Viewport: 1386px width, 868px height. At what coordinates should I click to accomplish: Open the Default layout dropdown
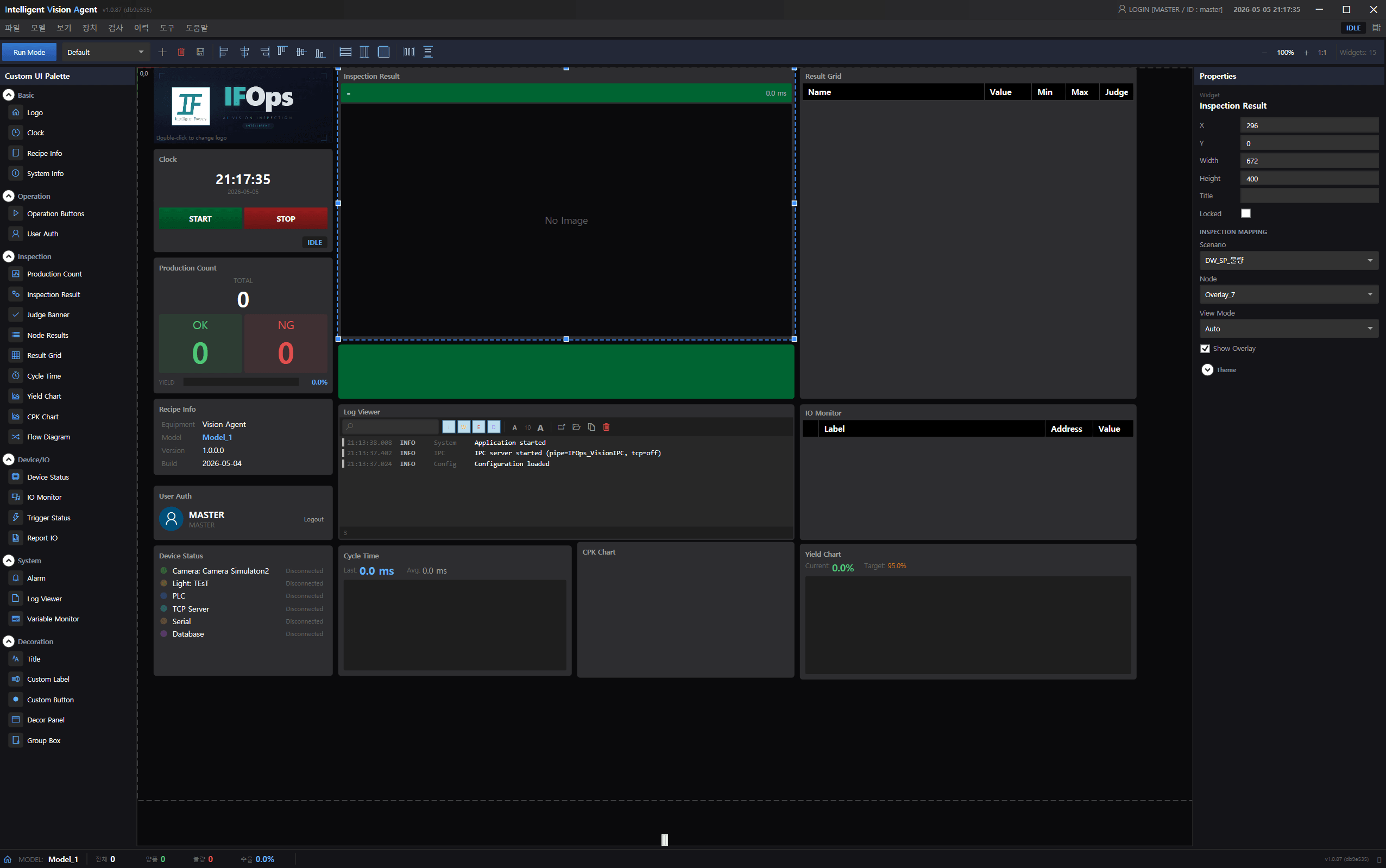point(105,52)
